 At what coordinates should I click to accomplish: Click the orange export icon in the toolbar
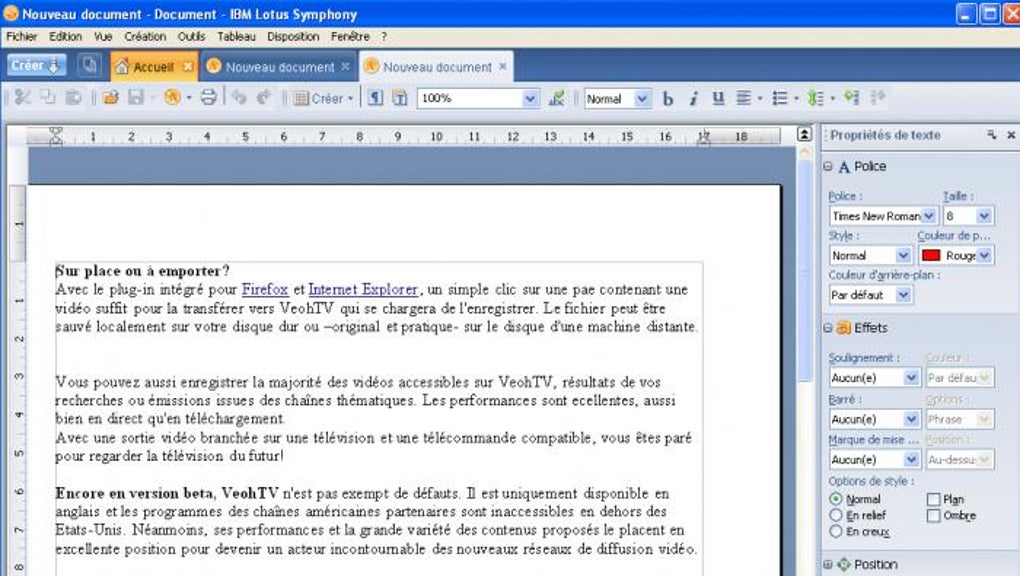click(x=172, y=98)
